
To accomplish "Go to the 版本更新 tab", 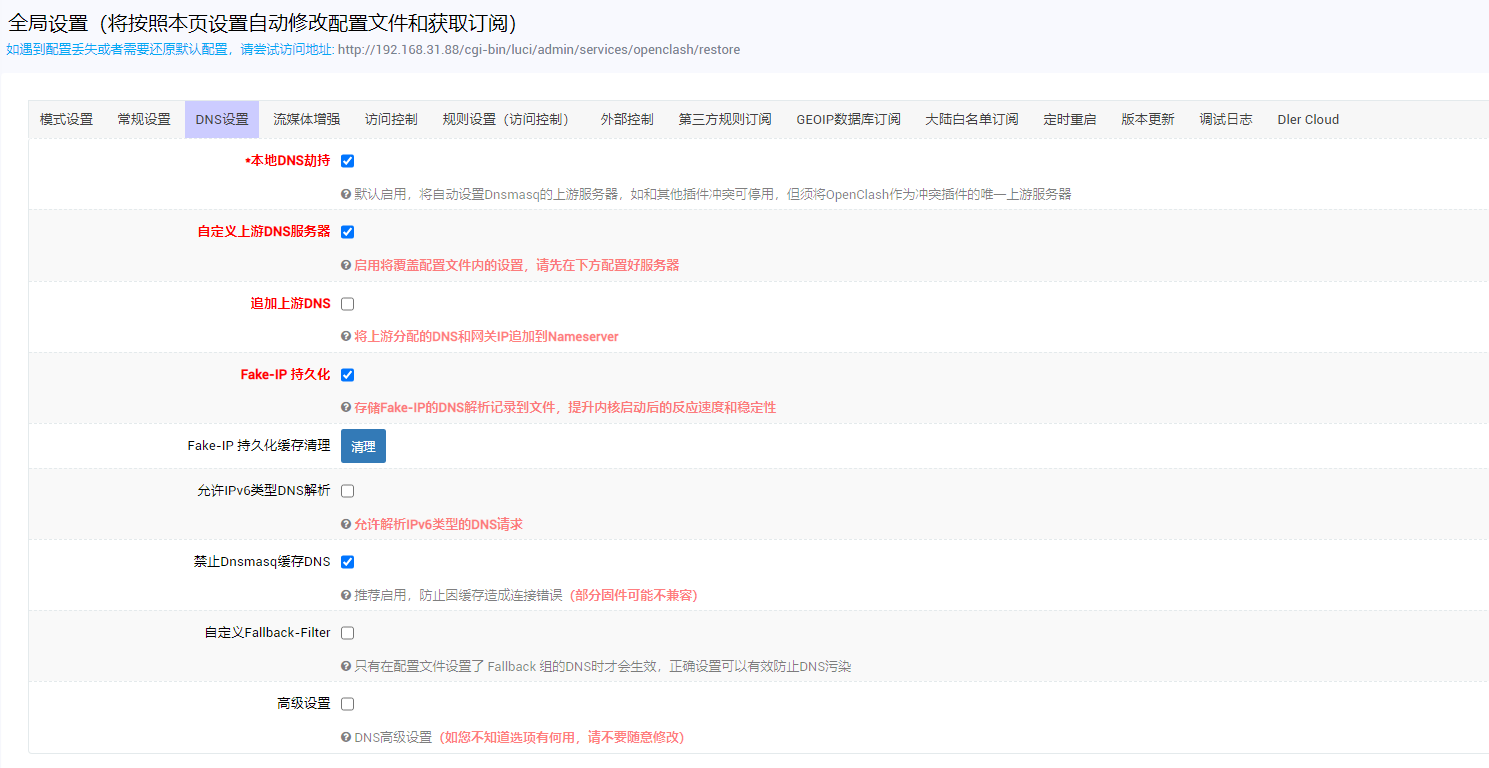I will (1146, 119).
